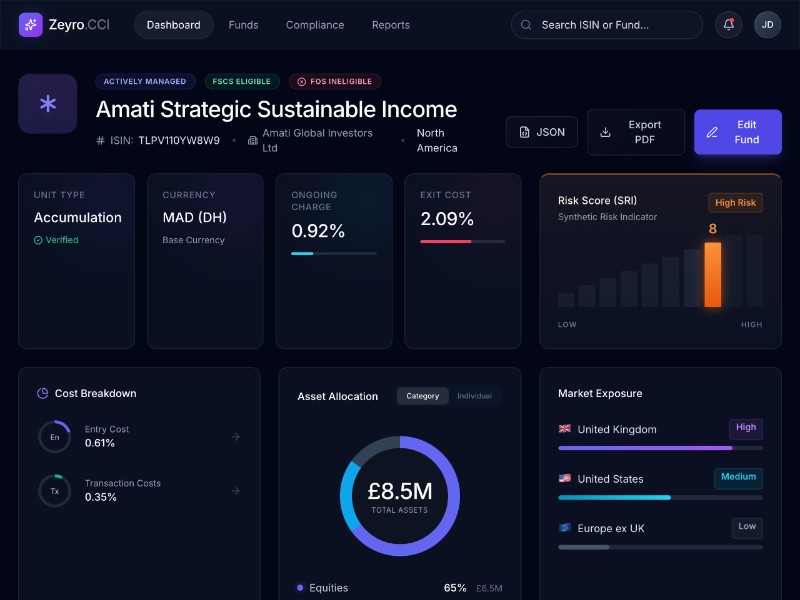
Task: Click the Cost Breakdown pie icon
Action: click(x=42, y=394)
